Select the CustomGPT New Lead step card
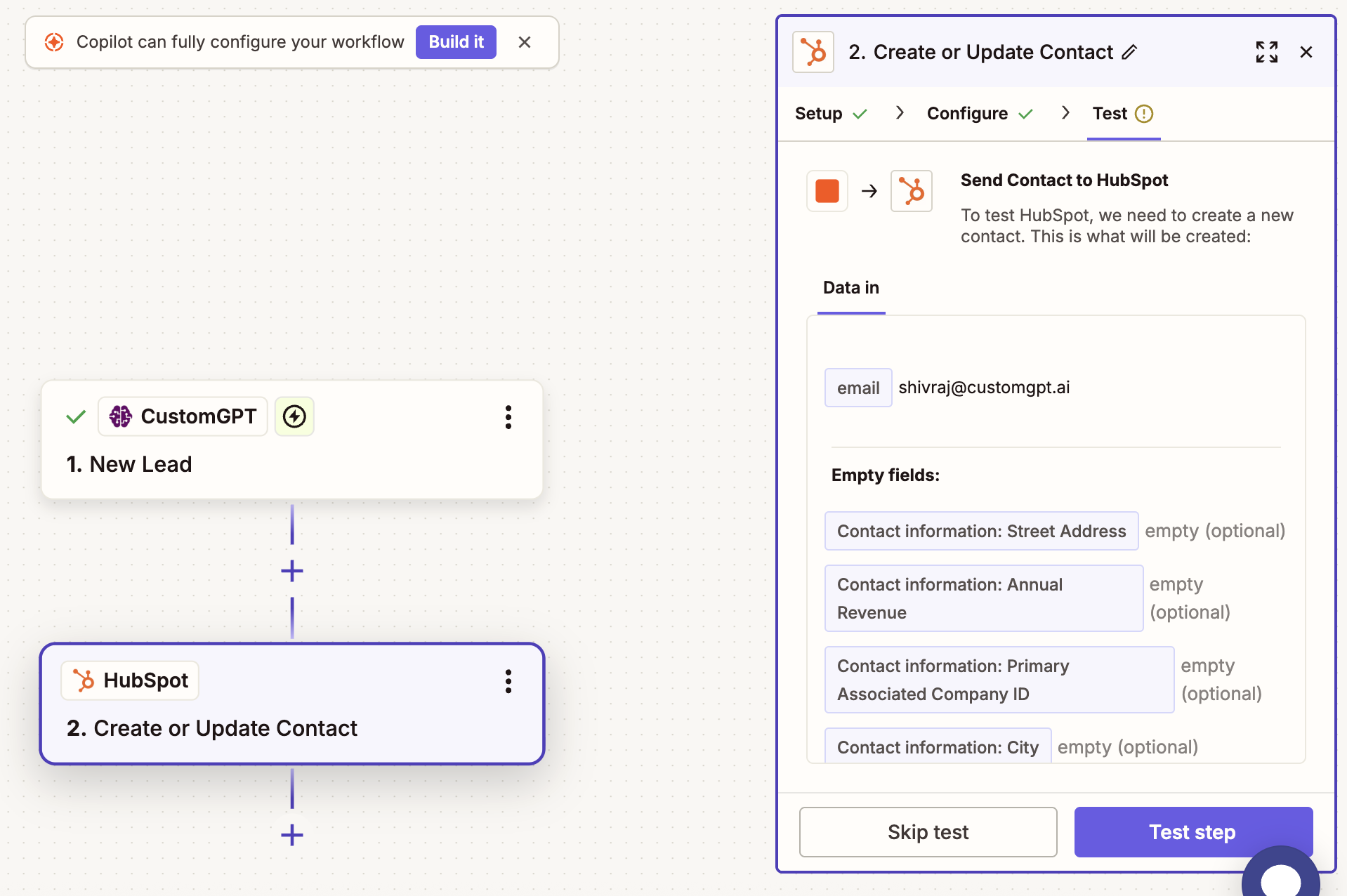 292,440
